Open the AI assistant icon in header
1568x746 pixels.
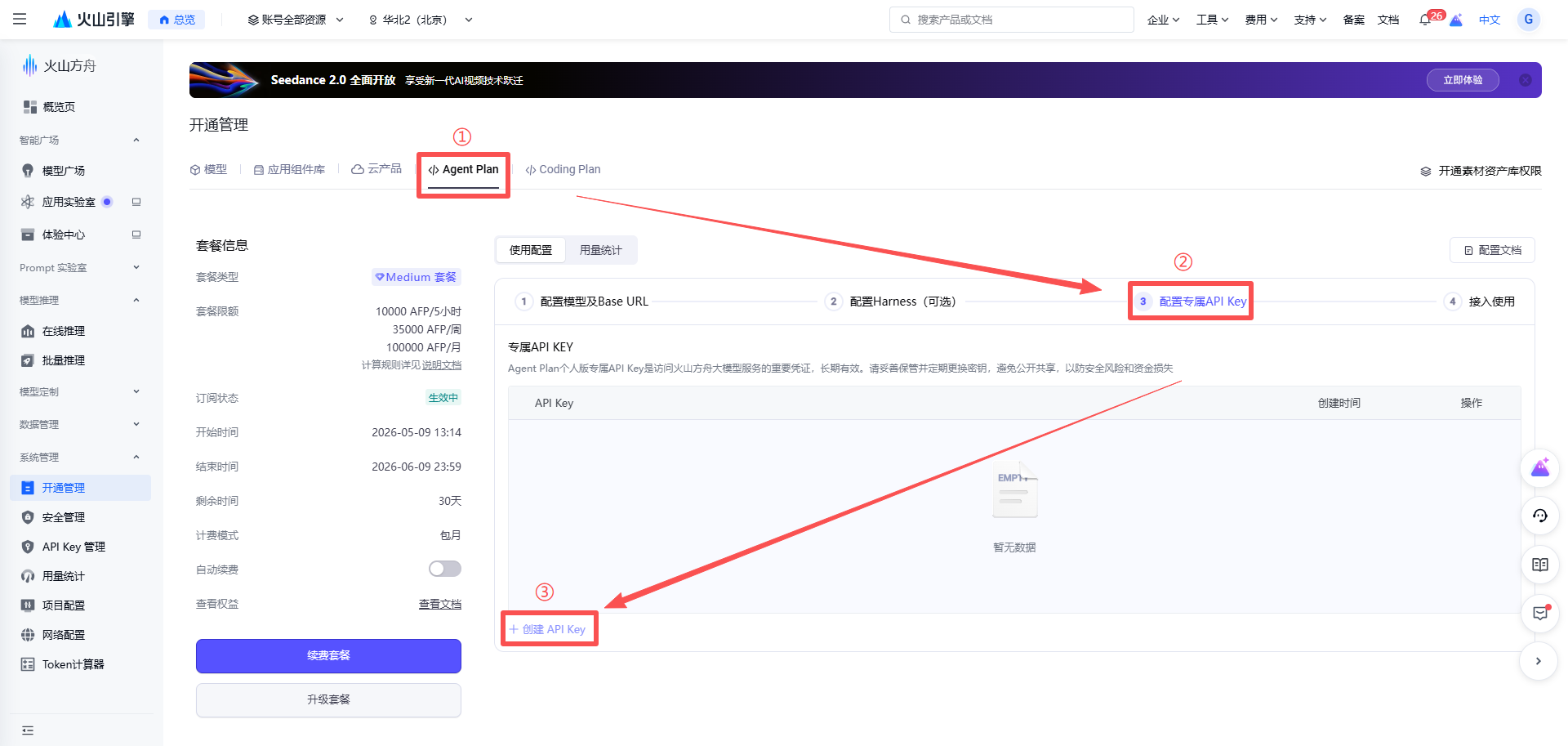pyautogui.click(x=1456, y=20)
